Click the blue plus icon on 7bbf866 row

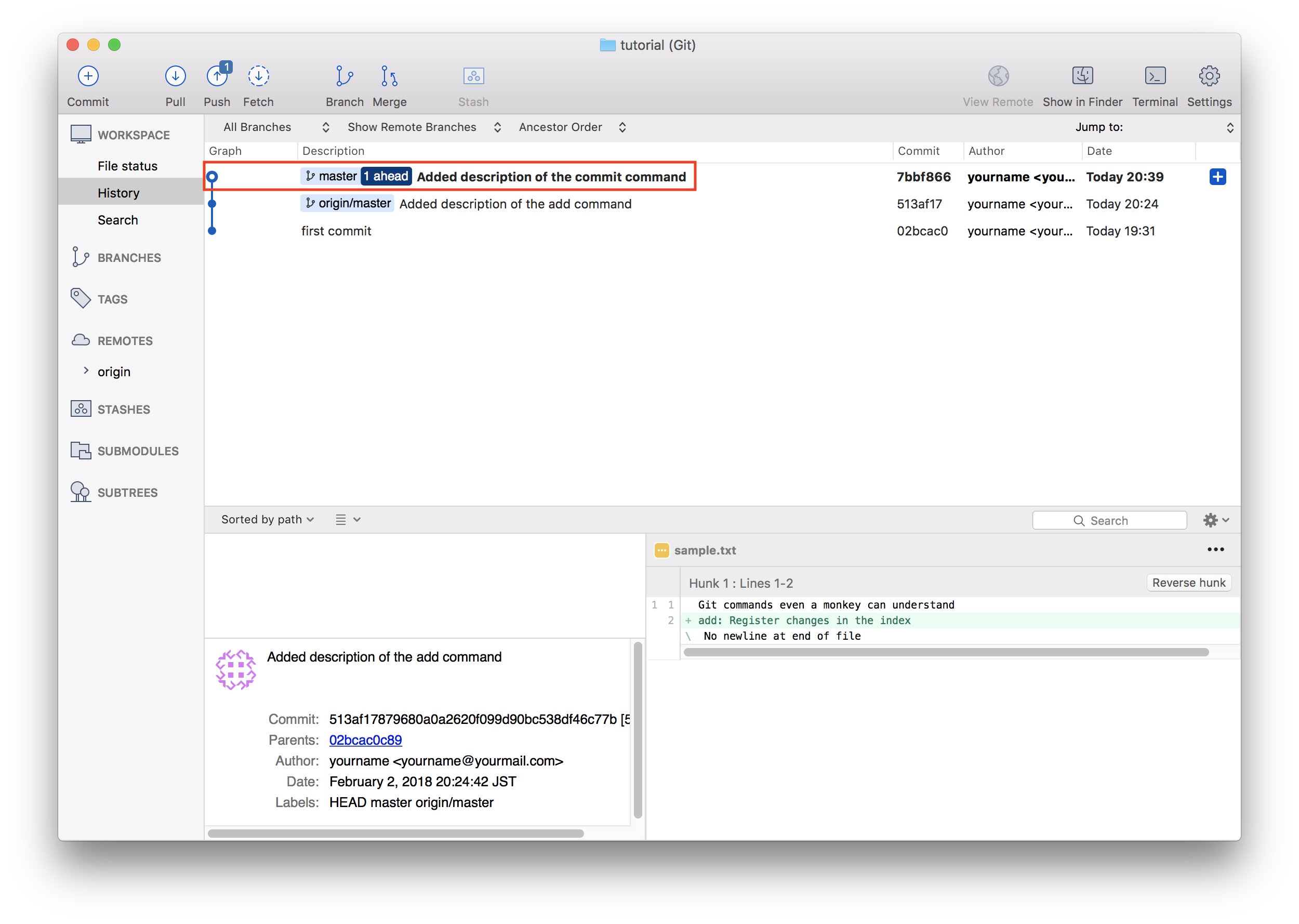pyautogui.click(x=1217, y=177)
